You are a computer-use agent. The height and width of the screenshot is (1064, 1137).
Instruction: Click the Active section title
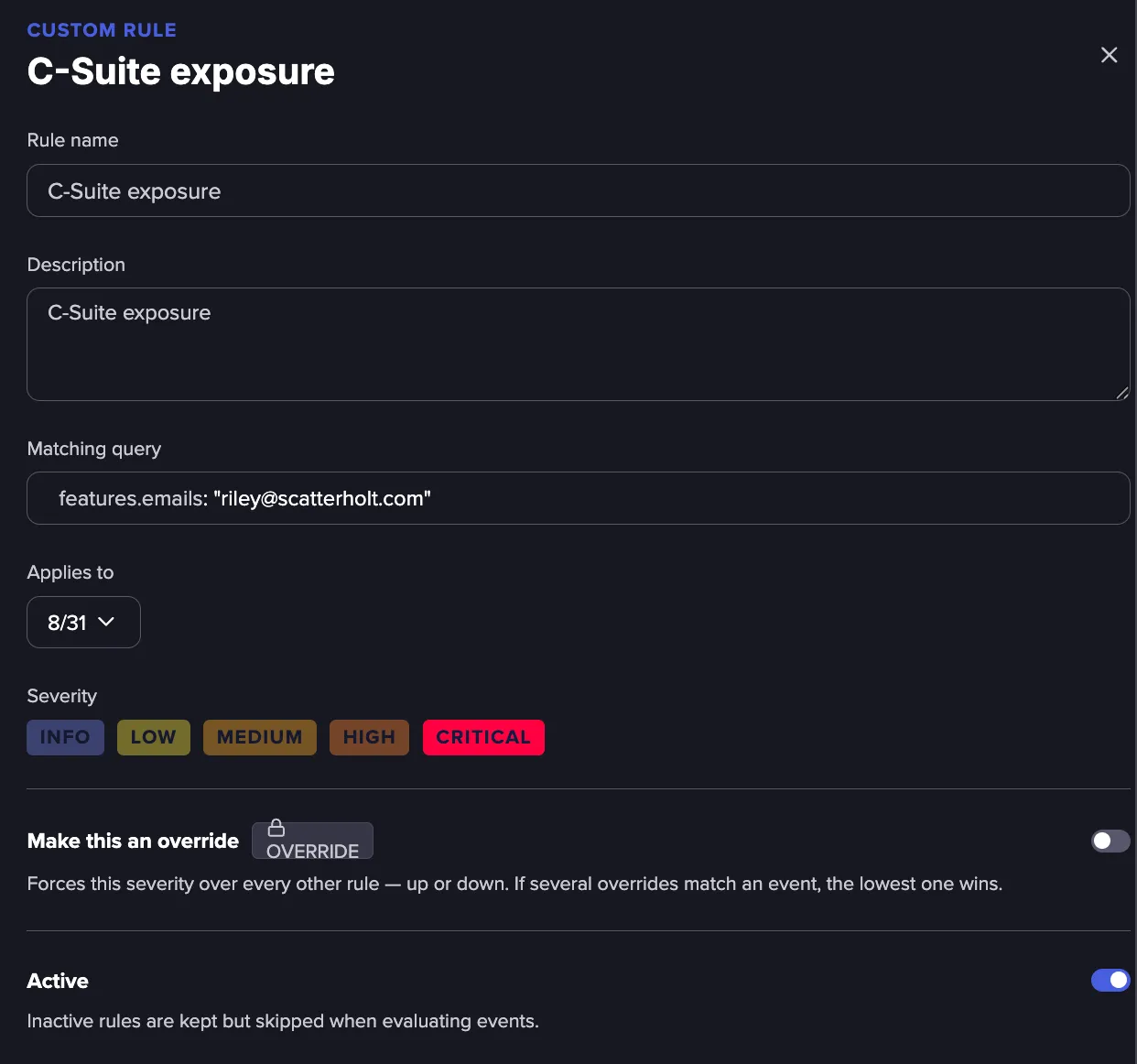click(x=58, y=981)
